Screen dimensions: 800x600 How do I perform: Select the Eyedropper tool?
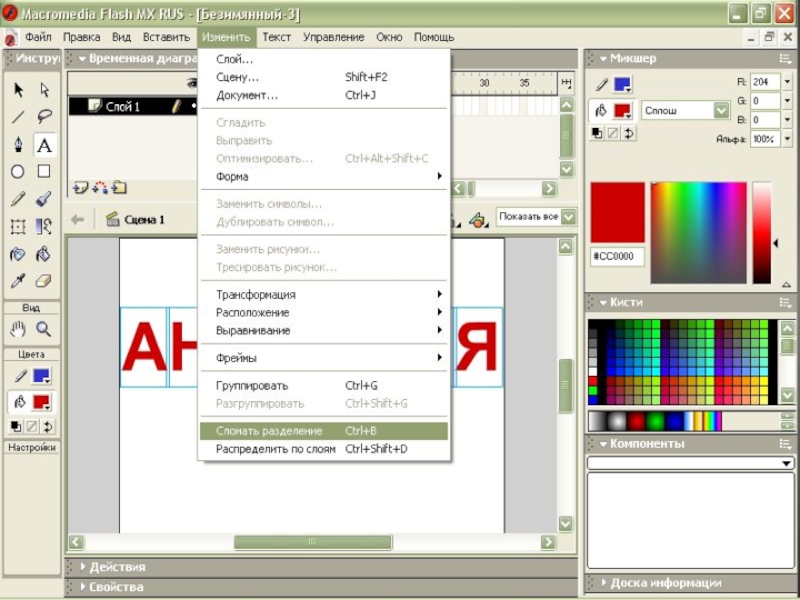(x=18, y=281)
